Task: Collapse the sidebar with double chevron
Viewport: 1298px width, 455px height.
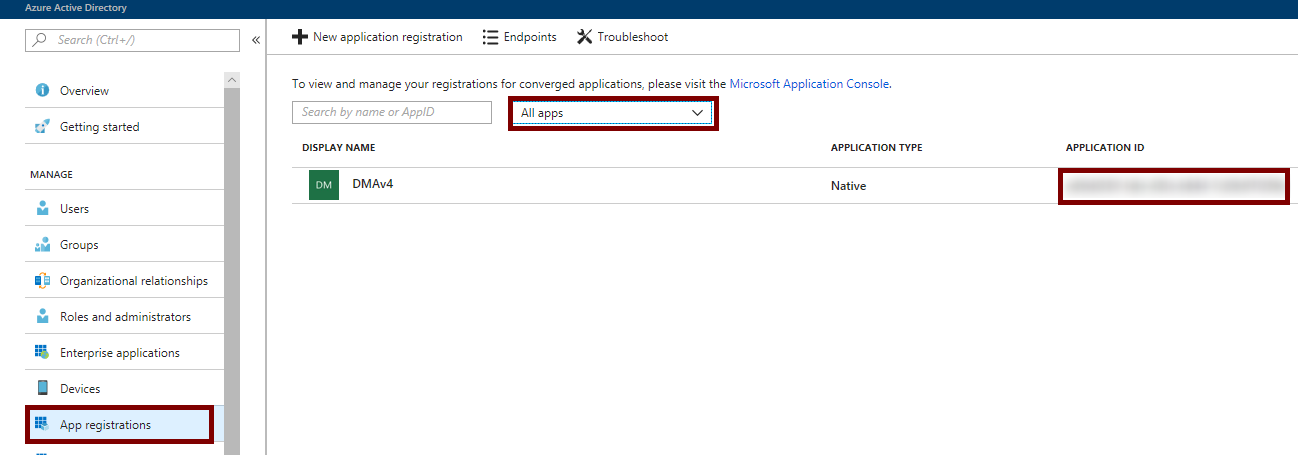Action: tap(255, 40)
